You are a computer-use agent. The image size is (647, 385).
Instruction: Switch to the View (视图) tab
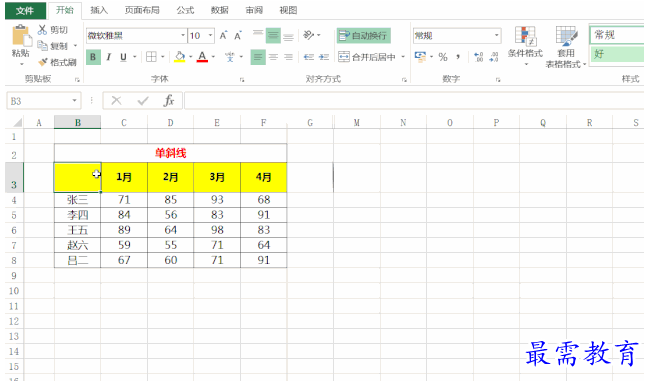tap(288, 10)
